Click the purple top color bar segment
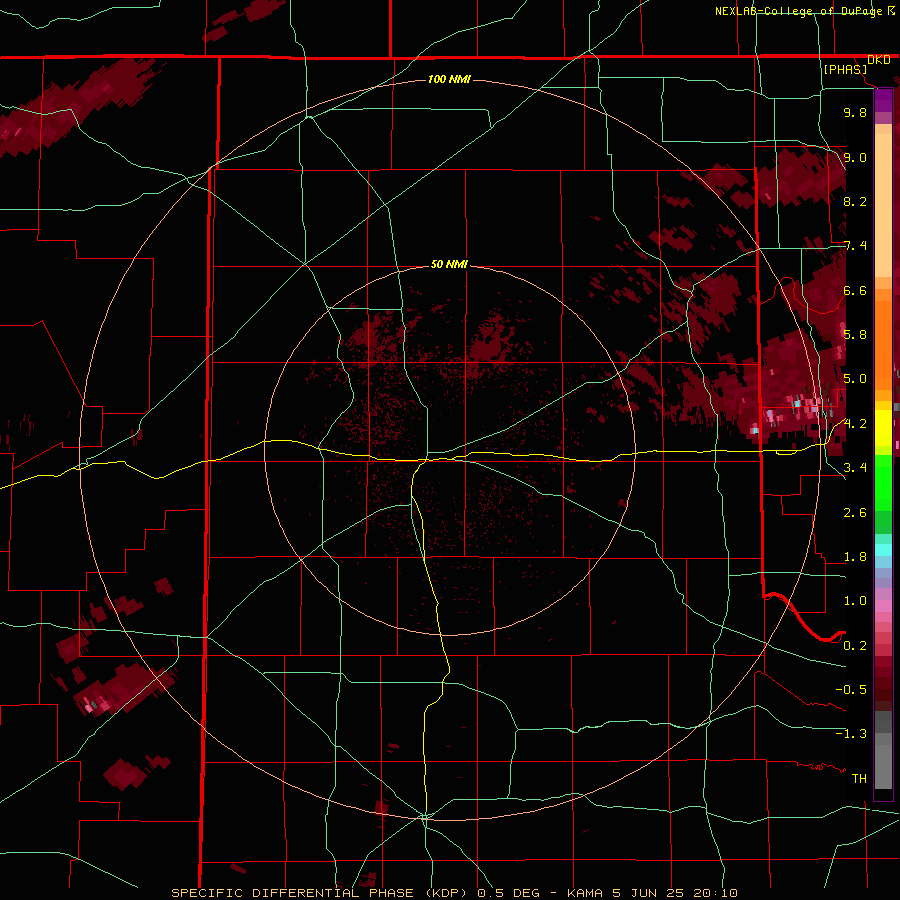 (x=883, y=100)
